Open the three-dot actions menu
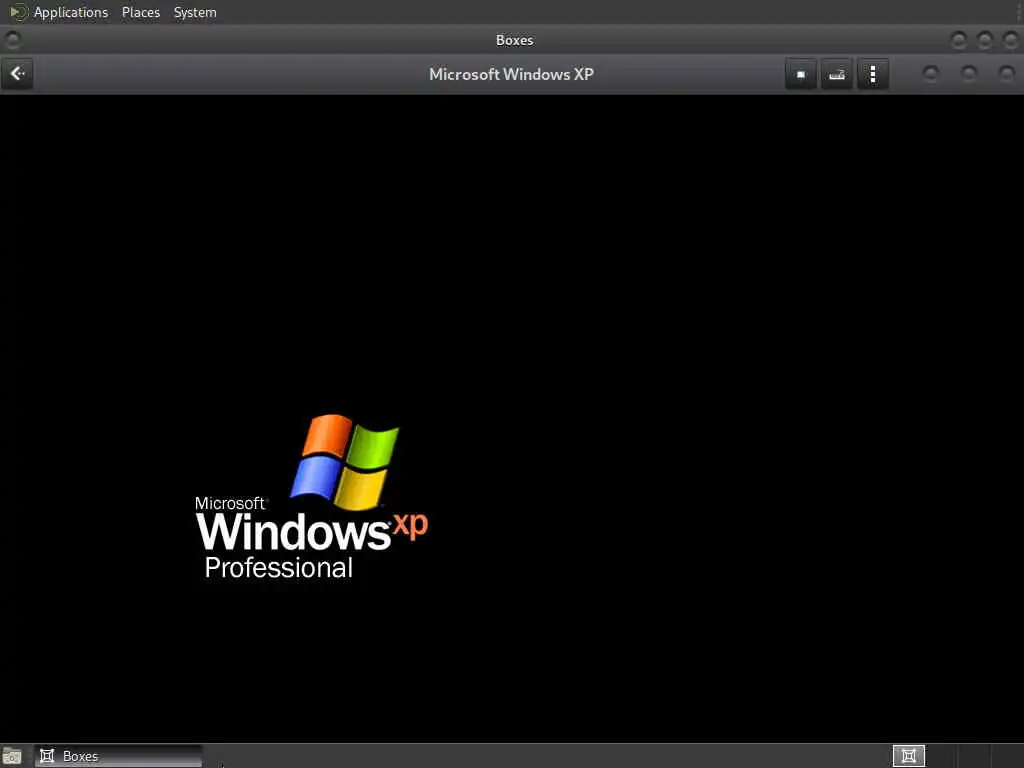The image size is (1024, 768). [x=872, y=74]
